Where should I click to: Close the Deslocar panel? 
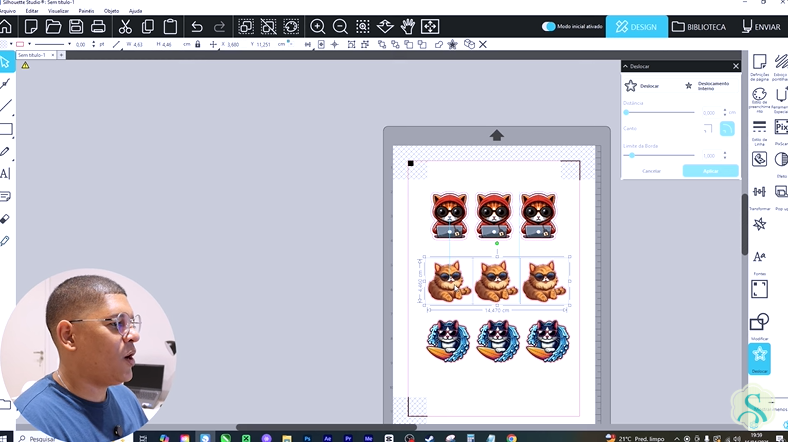tap(736, 66)
